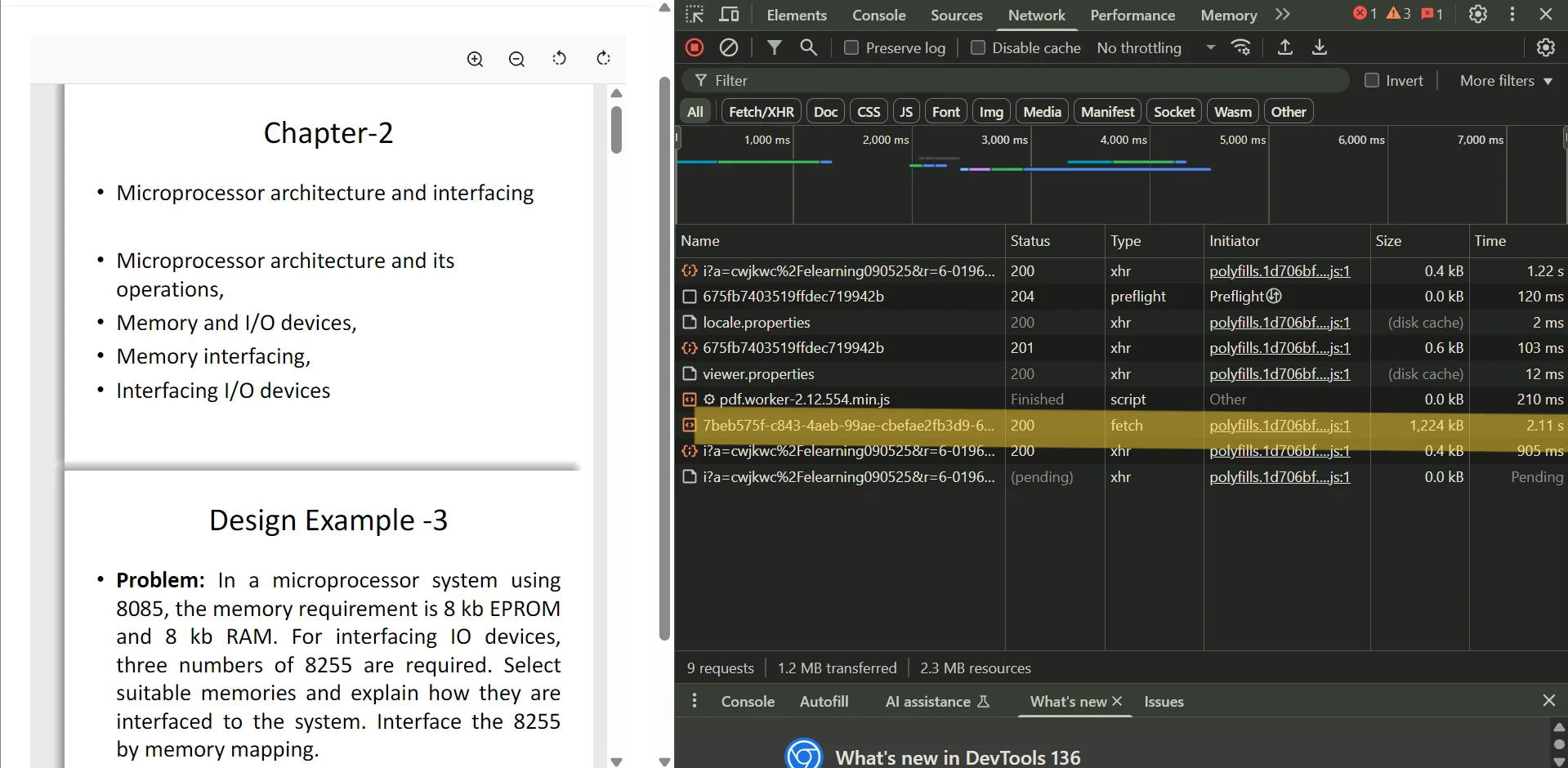The image size is (1568, 768).
Task: Open the network search magnifier
Action: pyautogui.click(x=808, y=47)
